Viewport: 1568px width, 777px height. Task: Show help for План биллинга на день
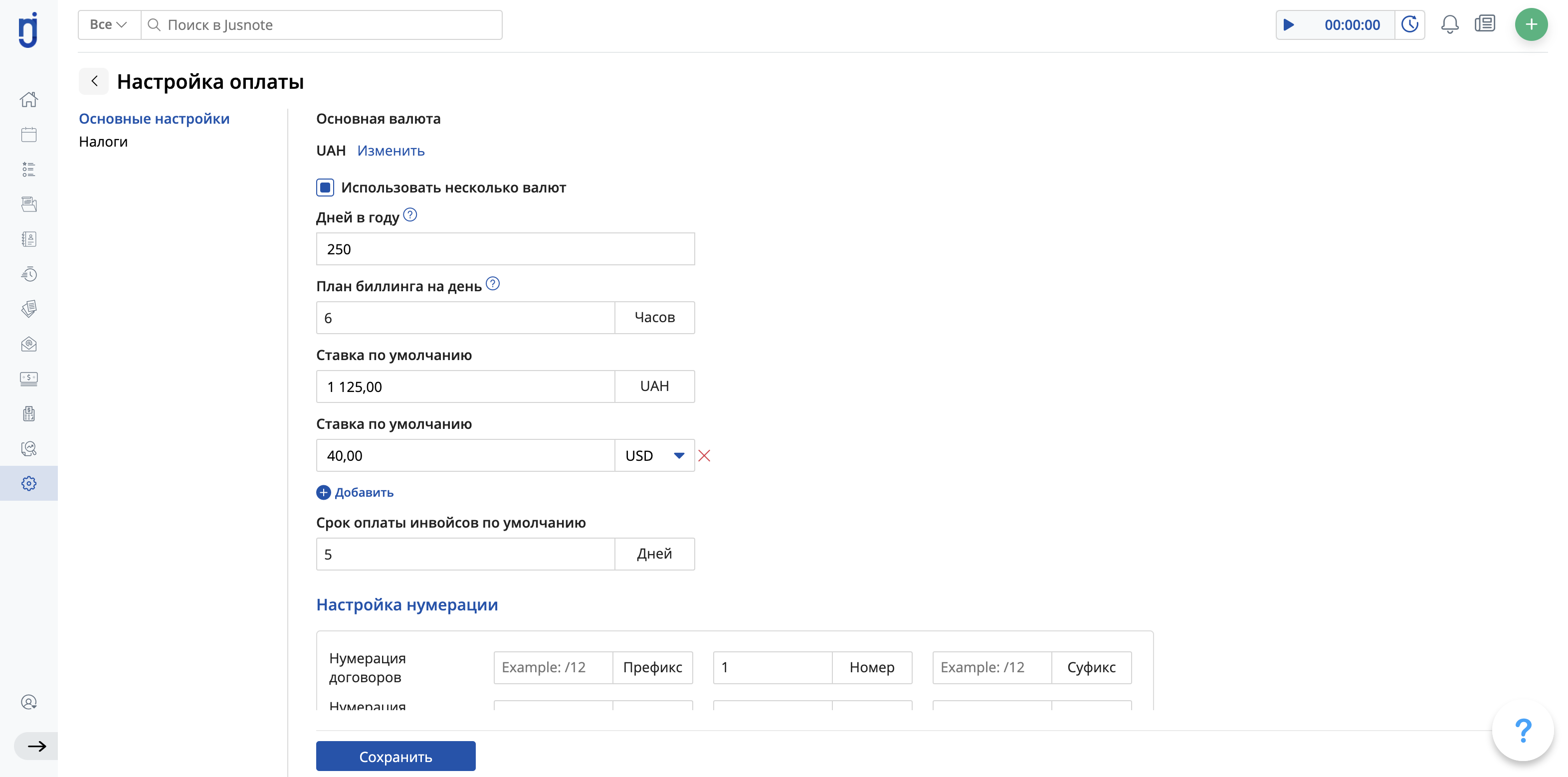(493, 284)
